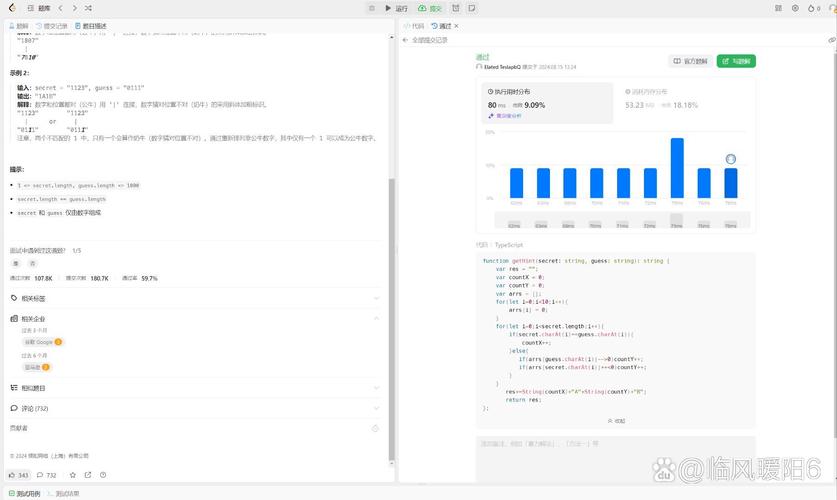
Task: Go to the next problem arrow
Action: click(x=74, y=8)
